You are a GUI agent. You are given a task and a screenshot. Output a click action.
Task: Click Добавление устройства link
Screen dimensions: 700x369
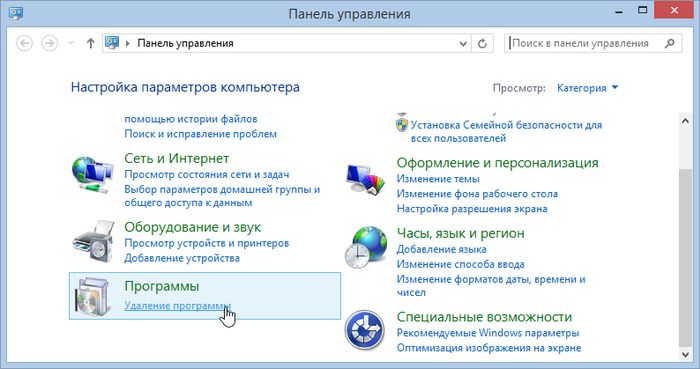coord(182,258)
